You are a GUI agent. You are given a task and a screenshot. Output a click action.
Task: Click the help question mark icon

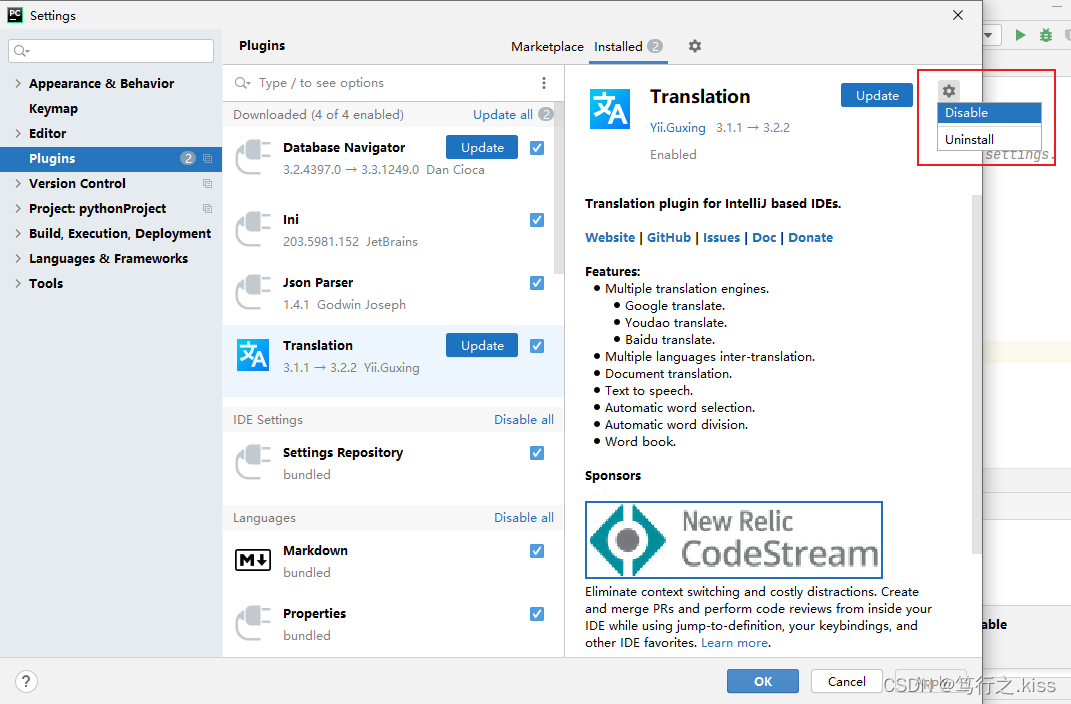26,681
